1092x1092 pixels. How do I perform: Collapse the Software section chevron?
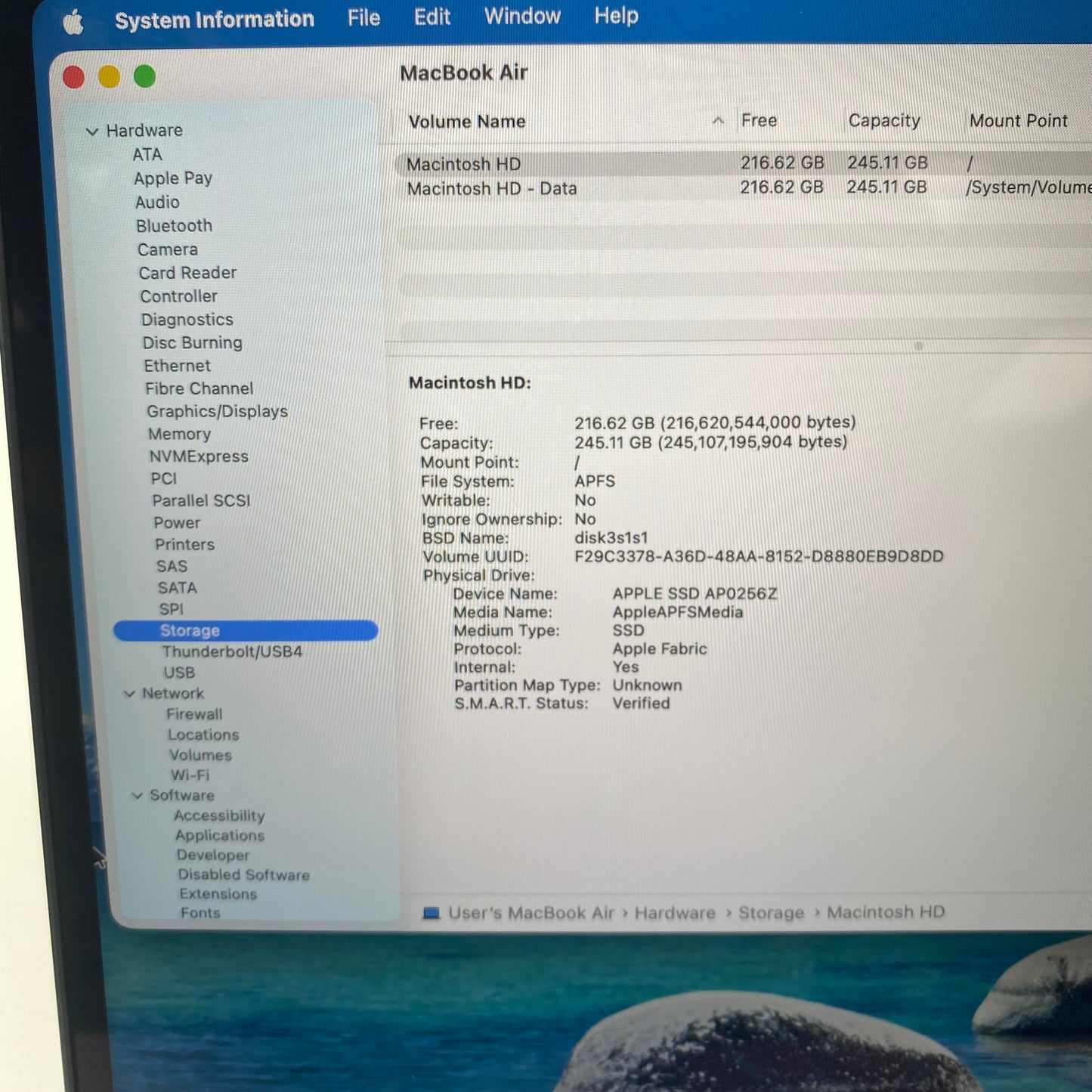click(x=138, y=796)
